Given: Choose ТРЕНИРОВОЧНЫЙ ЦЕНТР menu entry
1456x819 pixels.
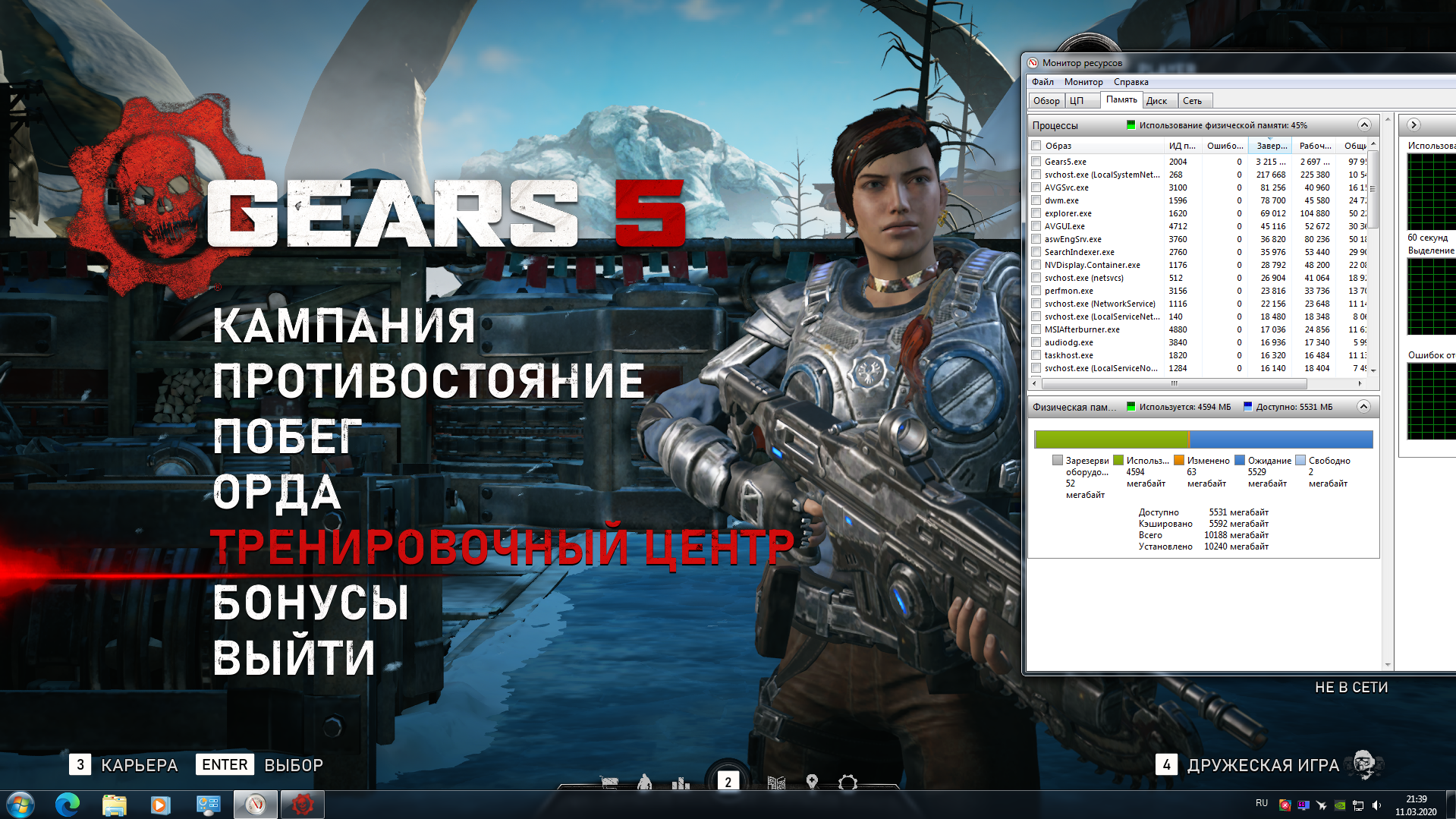Looking at the screenshot, I should pos(502,547).
